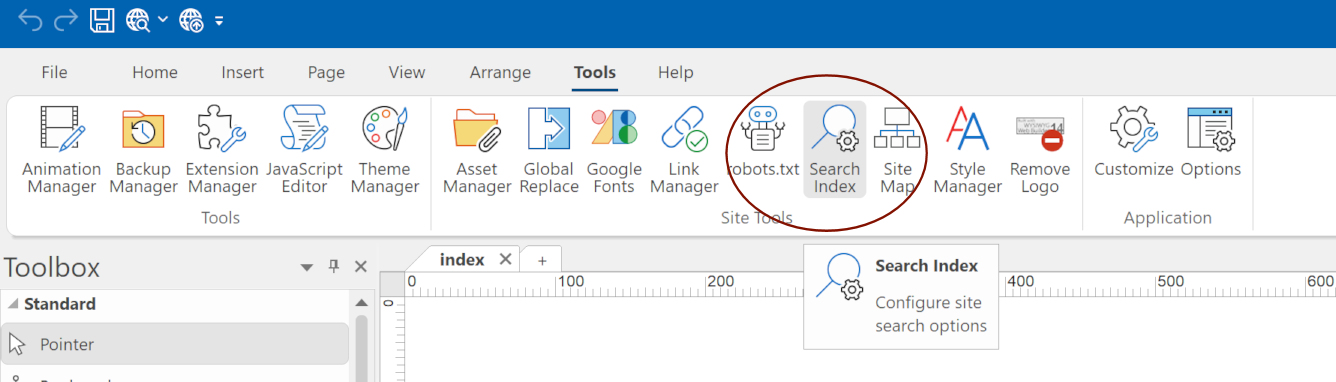
Task: Undo the last action
Action: [30, 20]
